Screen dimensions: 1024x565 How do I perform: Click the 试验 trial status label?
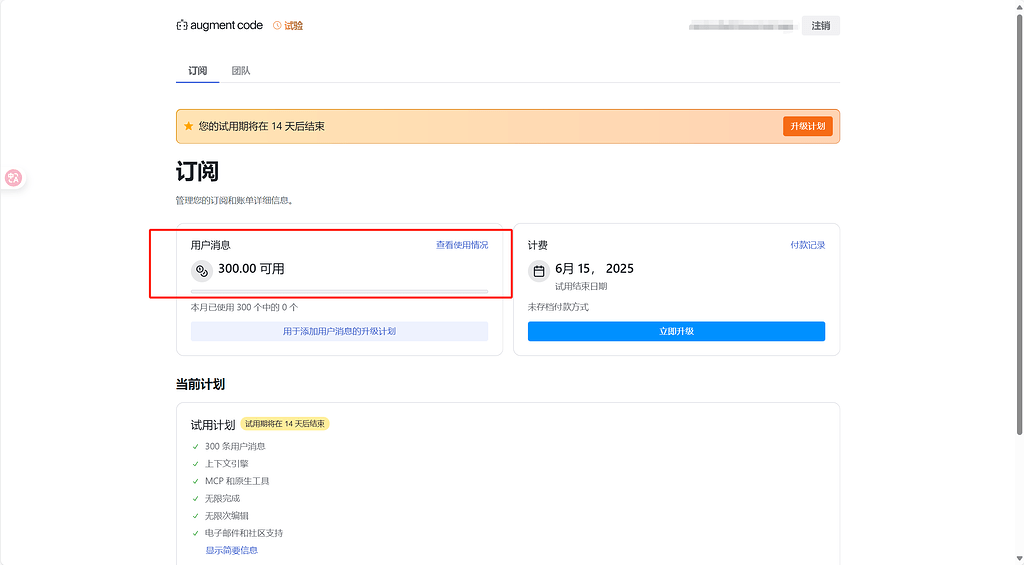click(x=293, y=25)
